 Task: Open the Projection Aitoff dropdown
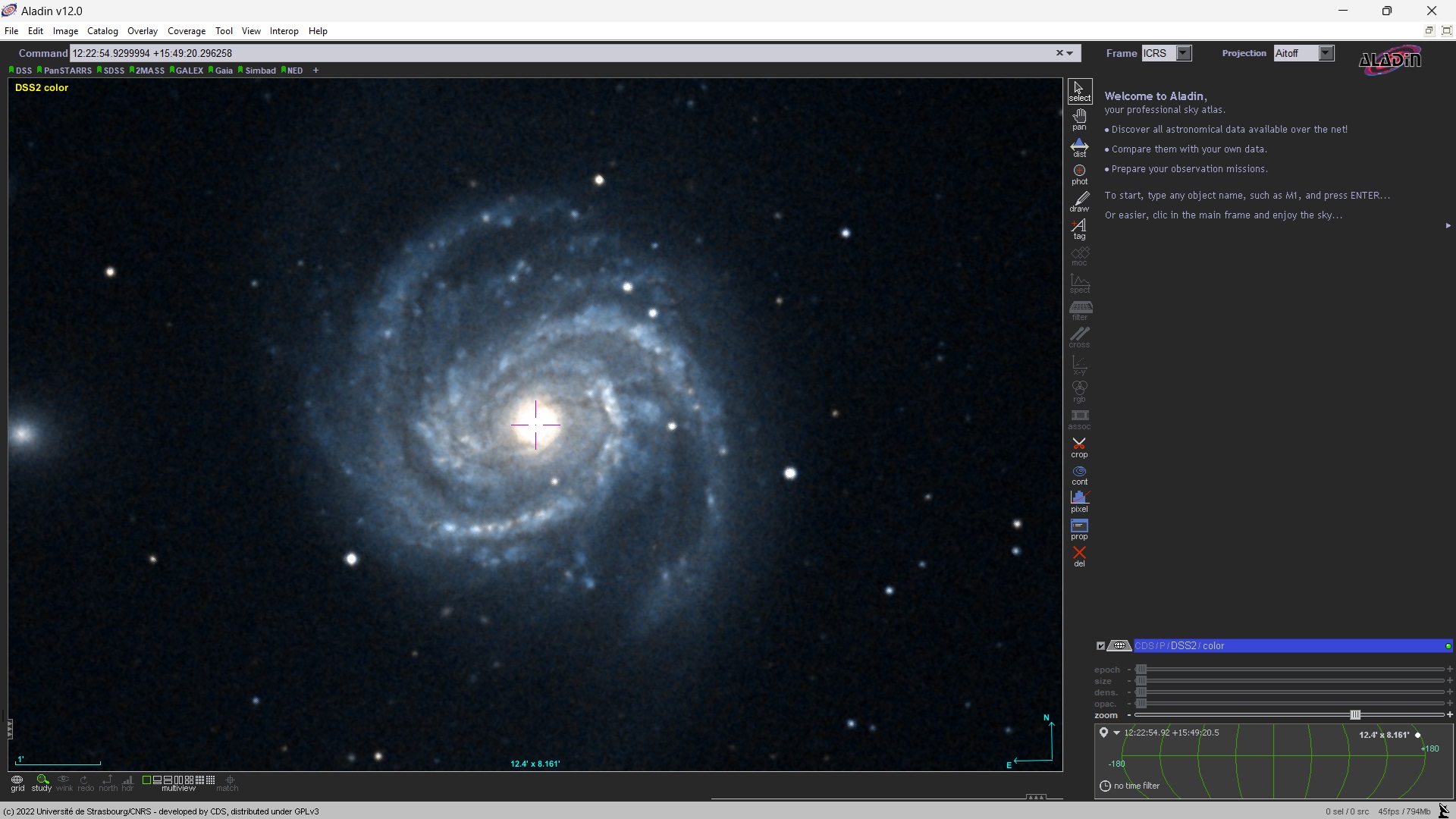coord(1325,53)
